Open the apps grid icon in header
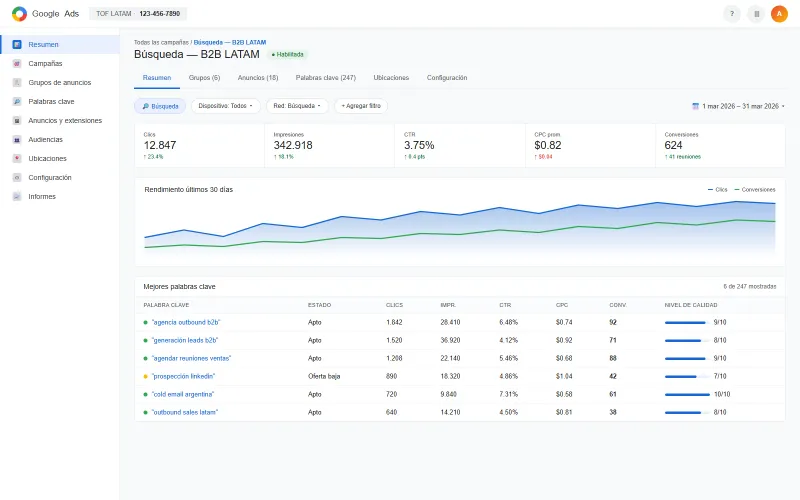Viewport: 800px width, 500px height. click(x=757, y=14)
